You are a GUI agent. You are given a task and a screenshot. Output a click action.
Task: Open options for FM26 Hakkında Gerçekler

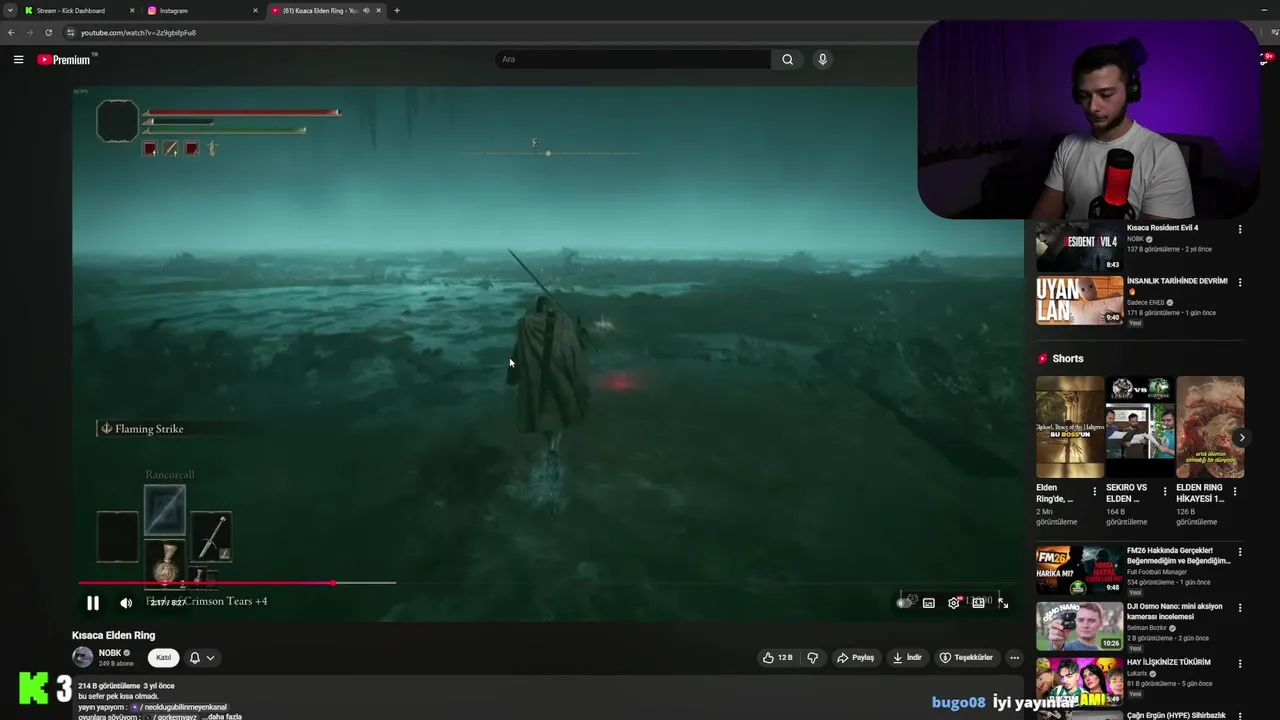(1240, 552)
